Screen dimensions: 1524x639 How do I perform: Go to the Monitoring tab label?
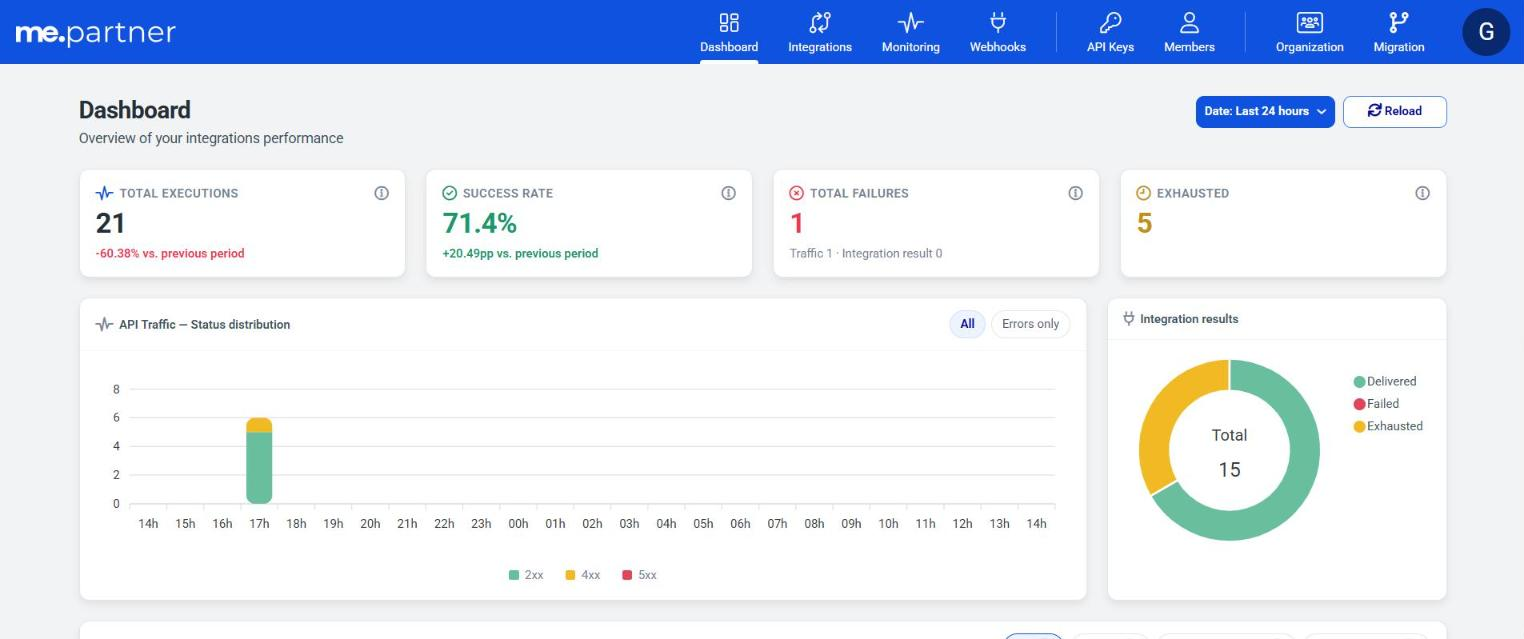910,47
